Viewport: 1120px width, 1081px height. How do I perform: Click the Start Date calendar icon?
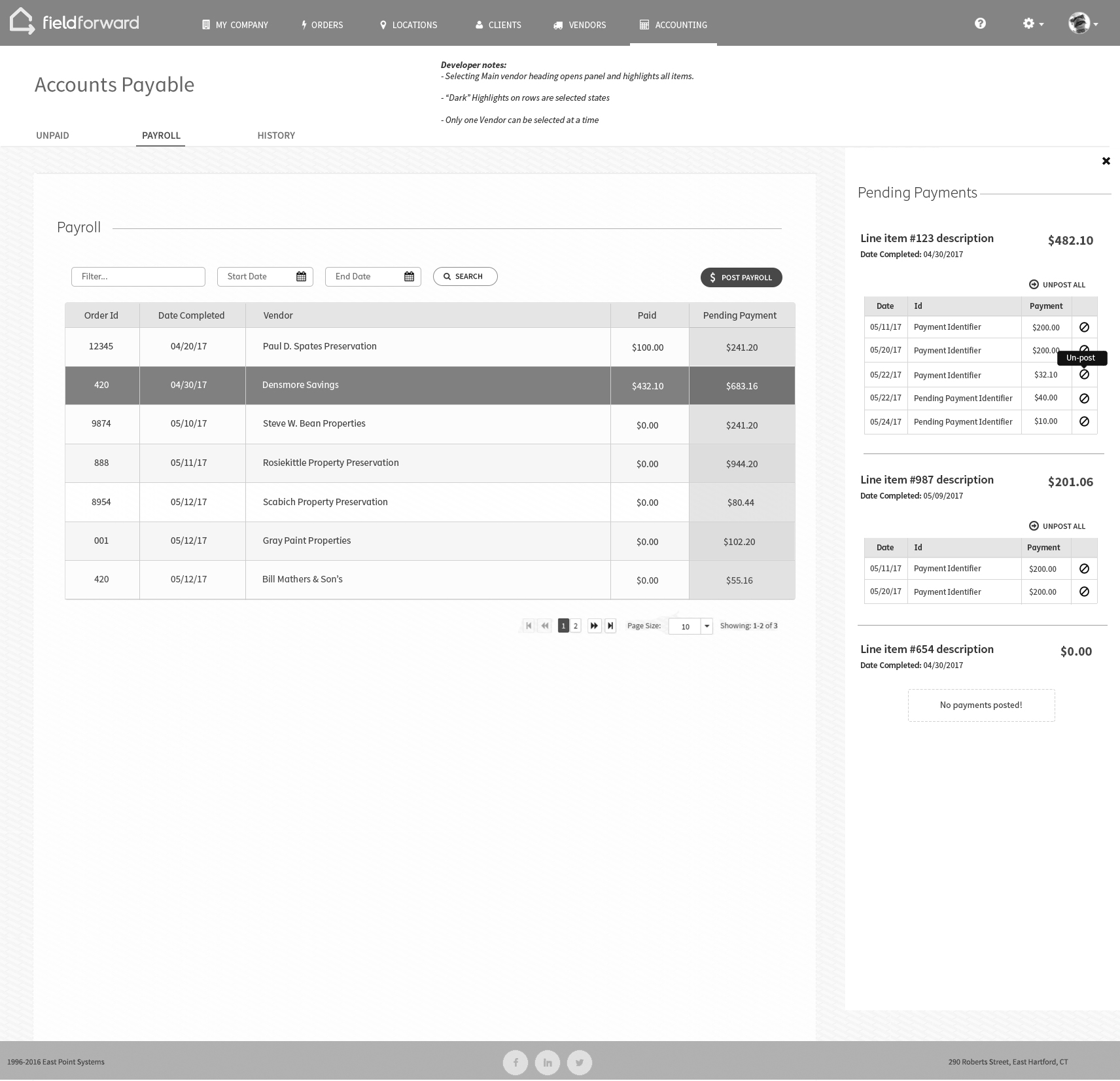[301, 277]
